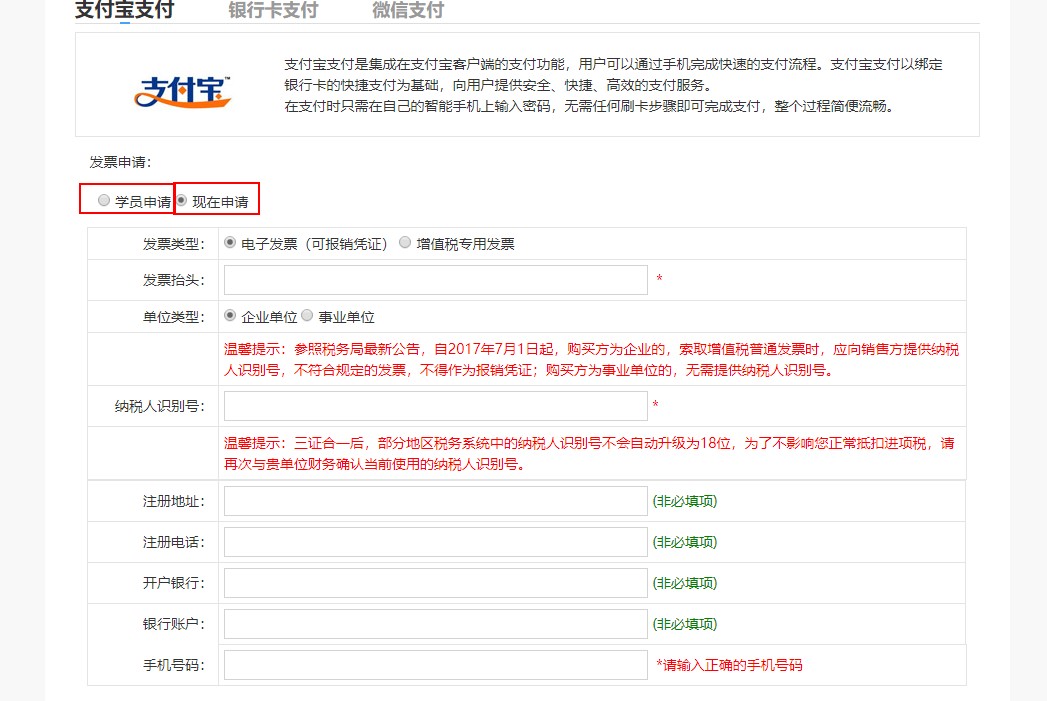Switch to the 支付宝支付 tab
Viewport: 1047px width, 701px height.
pos(124,11)
